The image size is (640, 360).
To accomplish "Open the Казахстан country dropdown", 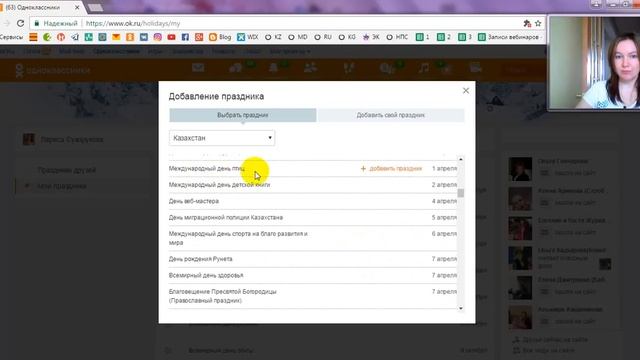I will [x=222, y=138].
